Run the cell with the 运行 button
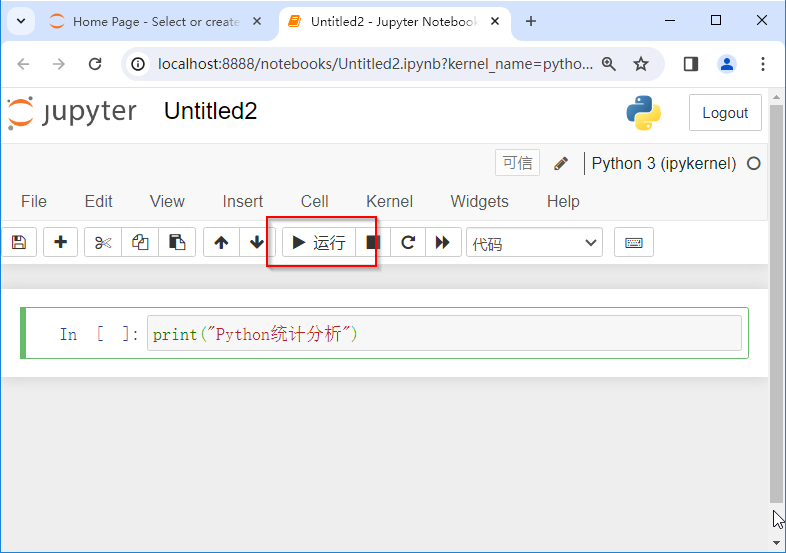 (x=319, y=243)
